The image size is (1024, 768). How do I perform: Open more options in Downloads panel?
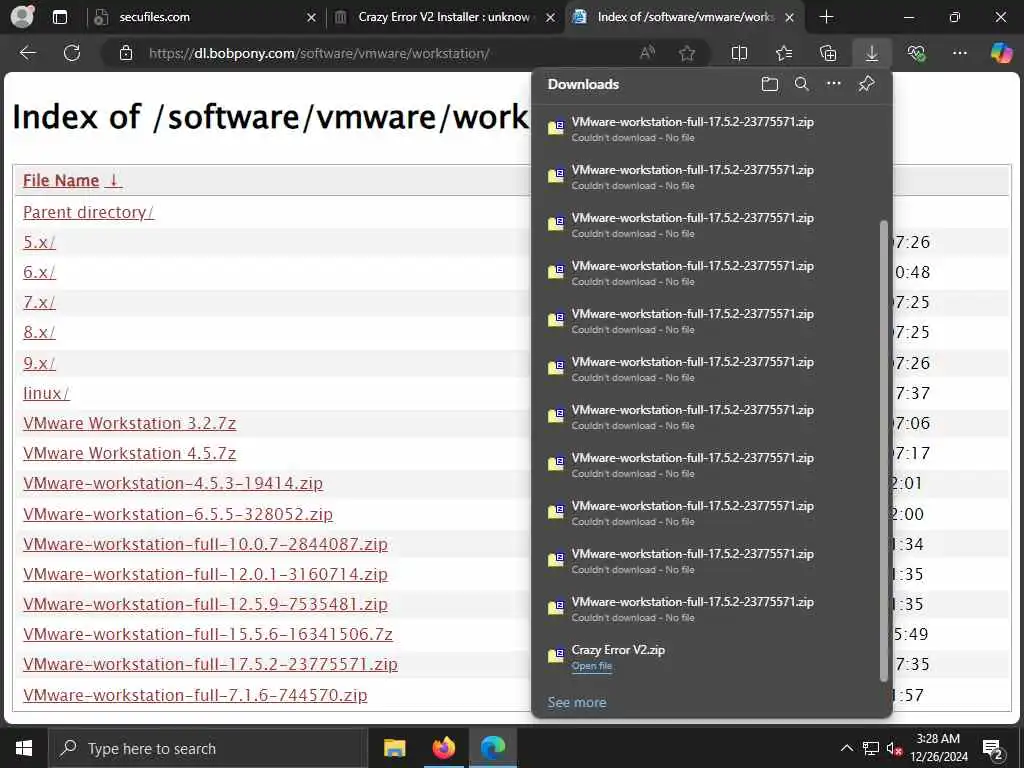[834, 84]
